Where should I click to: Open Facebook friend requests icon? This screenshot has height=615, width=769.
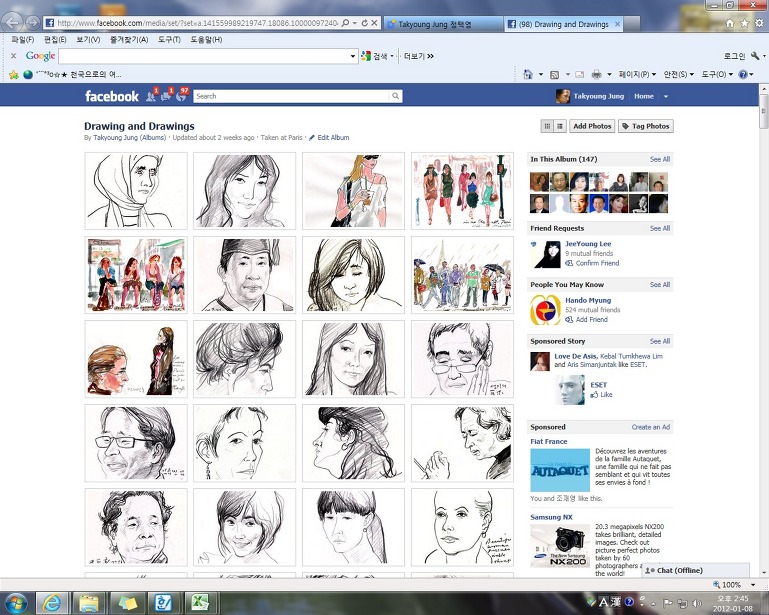(x=151, y=96)
